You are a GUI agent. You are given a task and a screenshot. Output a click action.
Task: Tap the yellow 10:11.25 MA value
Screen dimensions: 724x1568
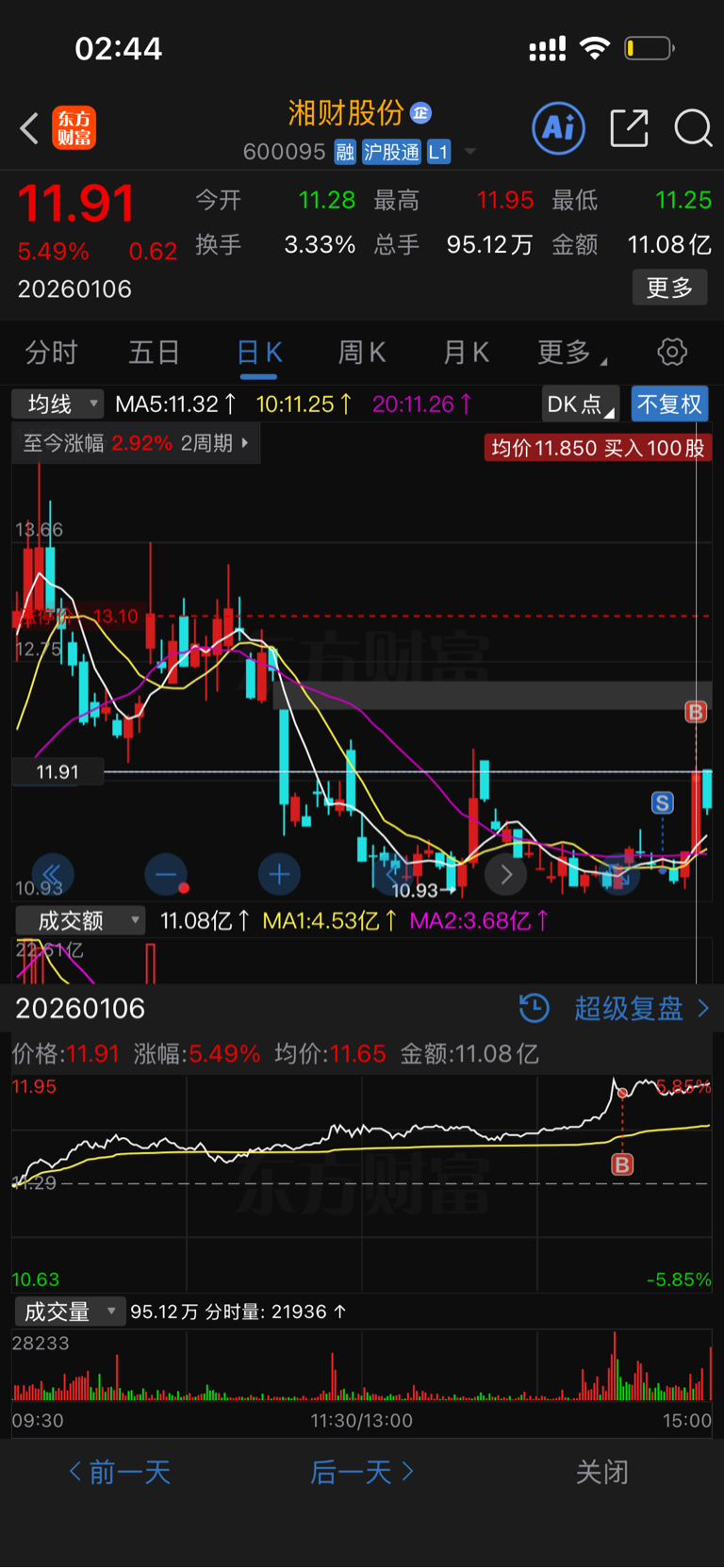tap(304, 404)
